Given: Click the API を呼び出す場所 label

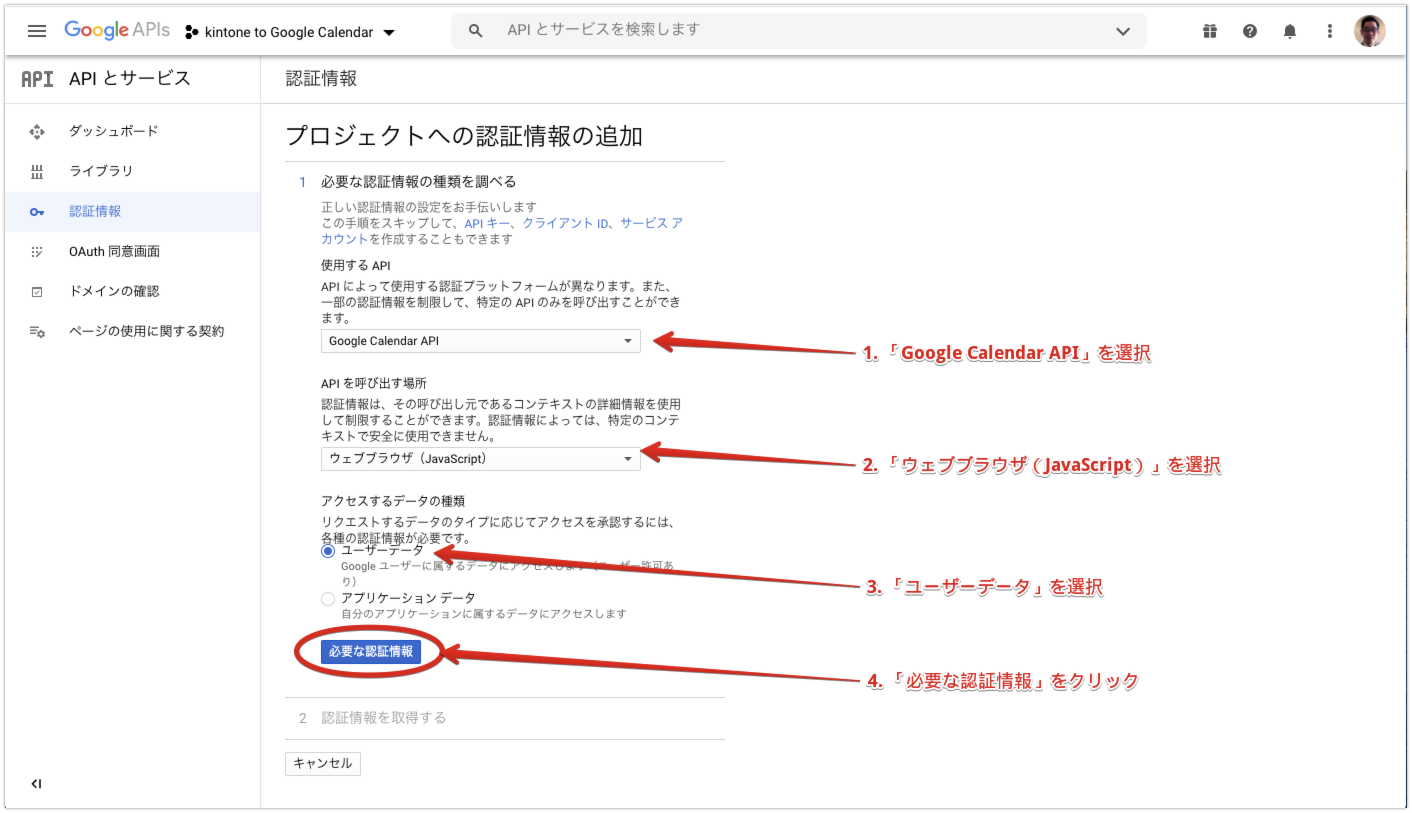Looking at the screenshot, I should (373, 383).
